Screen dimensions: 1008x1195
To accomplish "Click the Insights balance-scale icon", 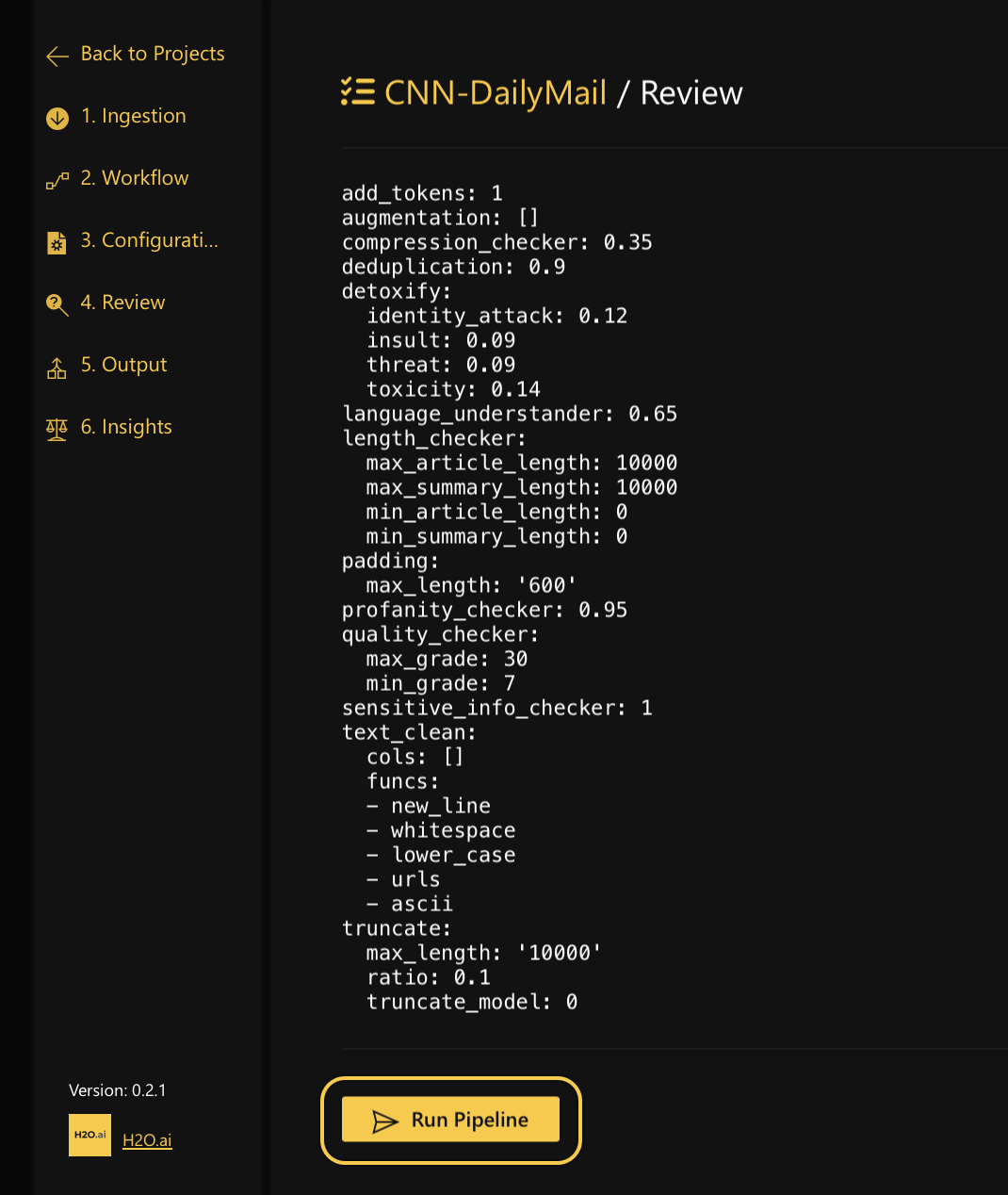I will 57,430.
